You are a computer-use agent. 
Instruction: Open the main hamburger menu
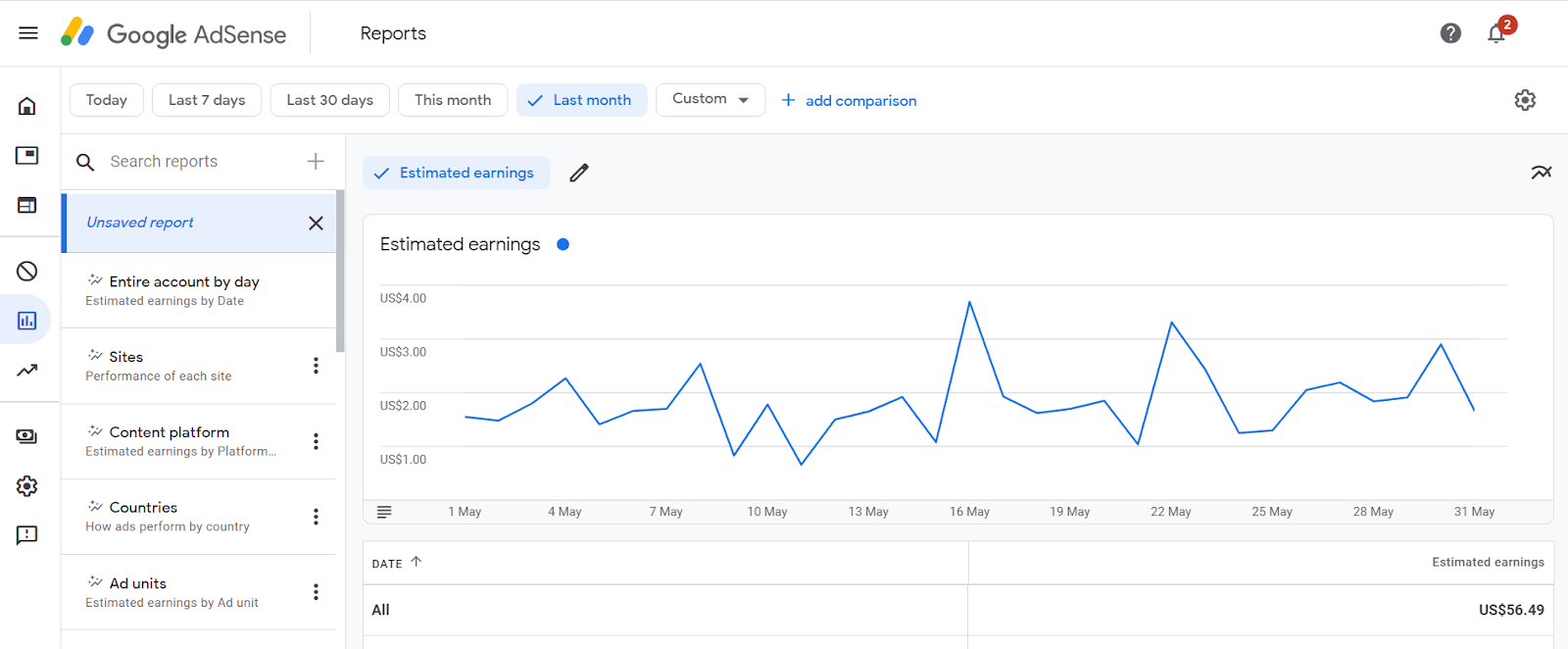point(28,33)
